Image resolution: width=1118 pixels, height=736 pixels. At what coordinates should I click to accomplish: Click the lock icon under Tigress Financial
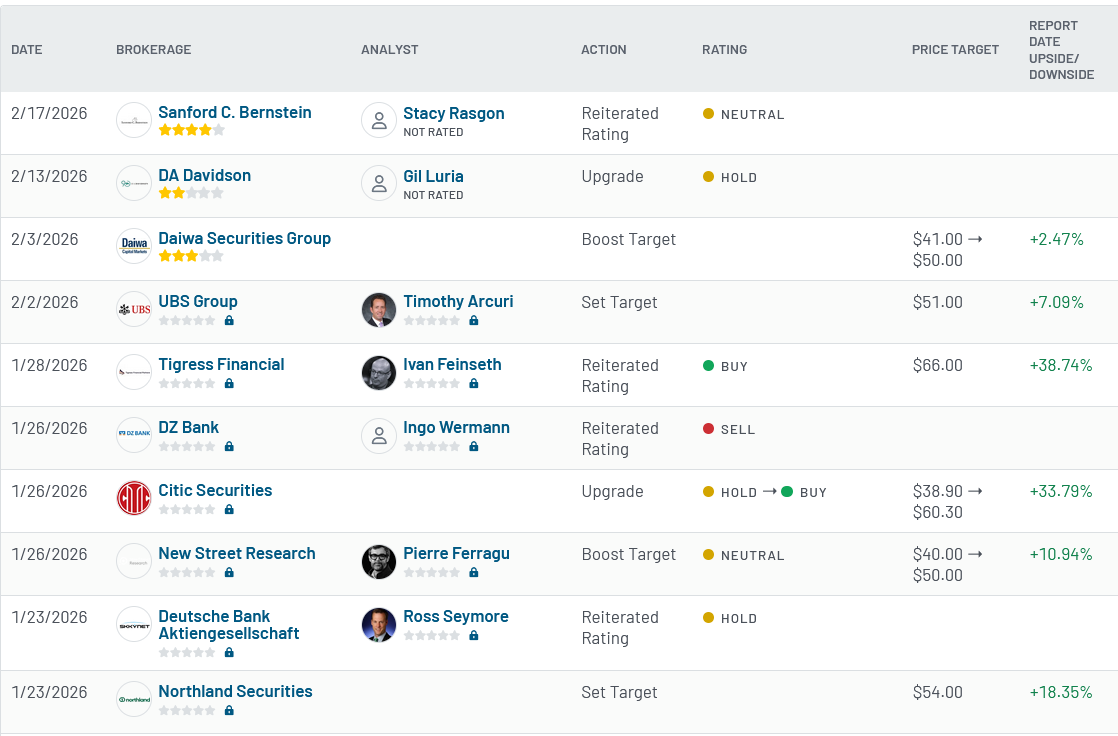229,383
